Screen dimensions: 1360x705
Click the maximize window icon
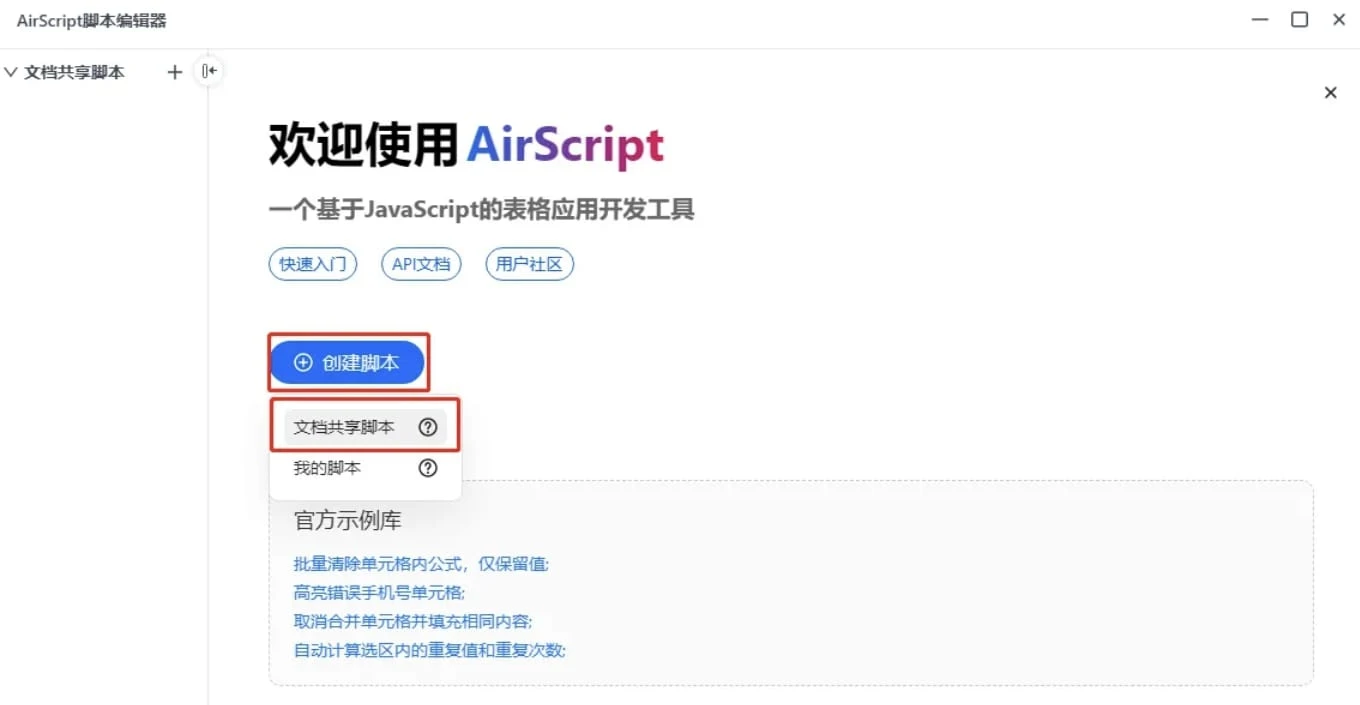1299,19
